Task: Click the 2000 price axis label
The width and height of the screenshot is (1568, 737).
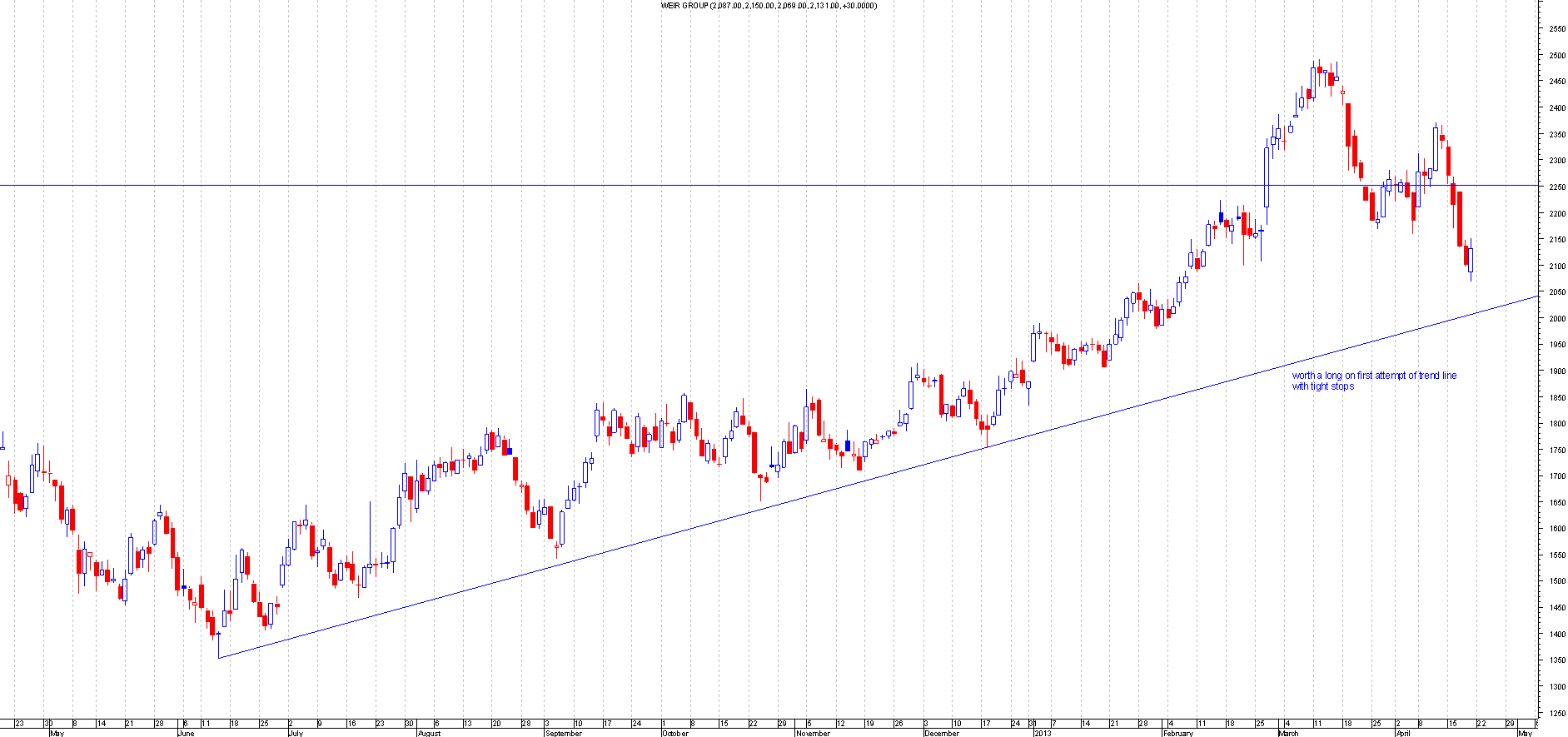Action: (1556, 319)
